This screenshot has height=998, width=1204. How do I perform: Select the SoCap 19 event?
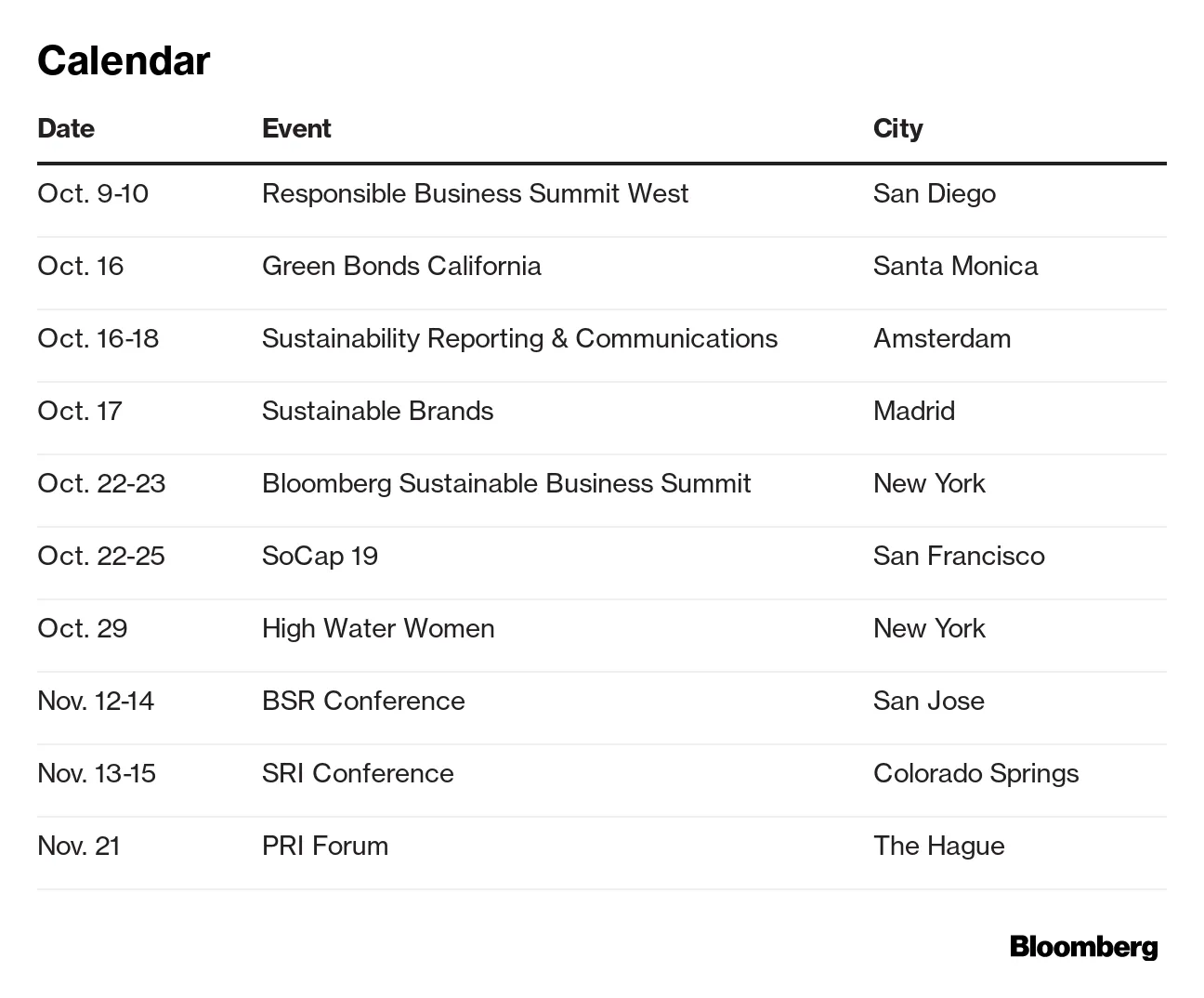coord(320,556)
